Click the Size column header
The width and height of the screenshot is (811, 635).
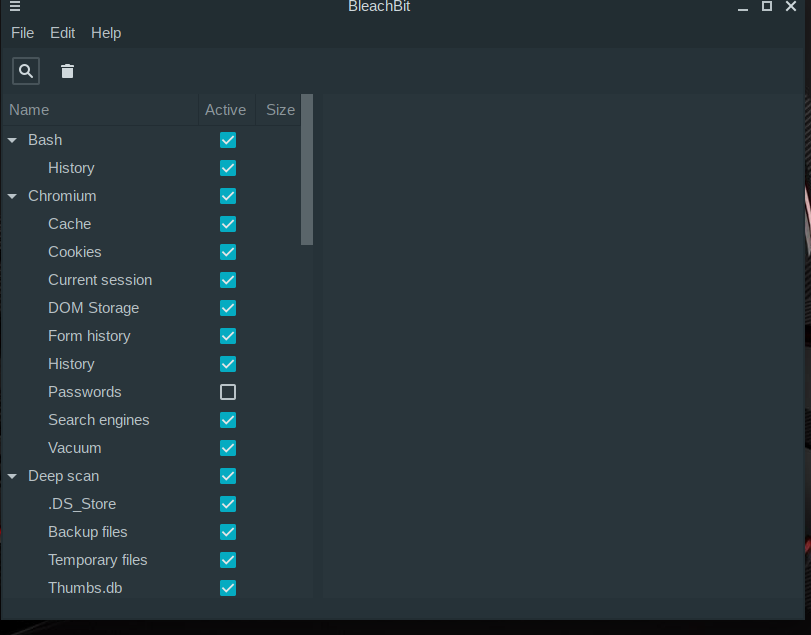click(x=278, y=110)
